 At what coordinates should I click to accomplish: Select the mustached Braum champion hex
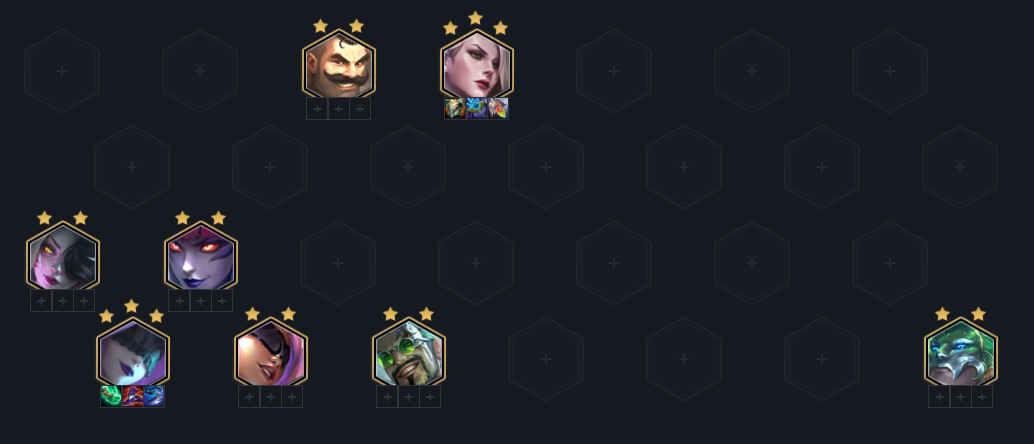338,66
